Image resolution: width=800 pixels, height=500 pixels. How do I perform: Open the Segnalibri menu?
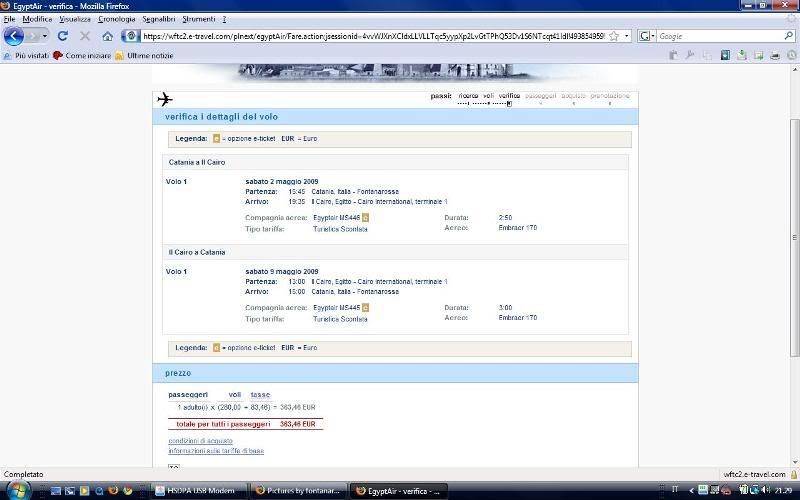pyautogui.click(x=158, y=19)
